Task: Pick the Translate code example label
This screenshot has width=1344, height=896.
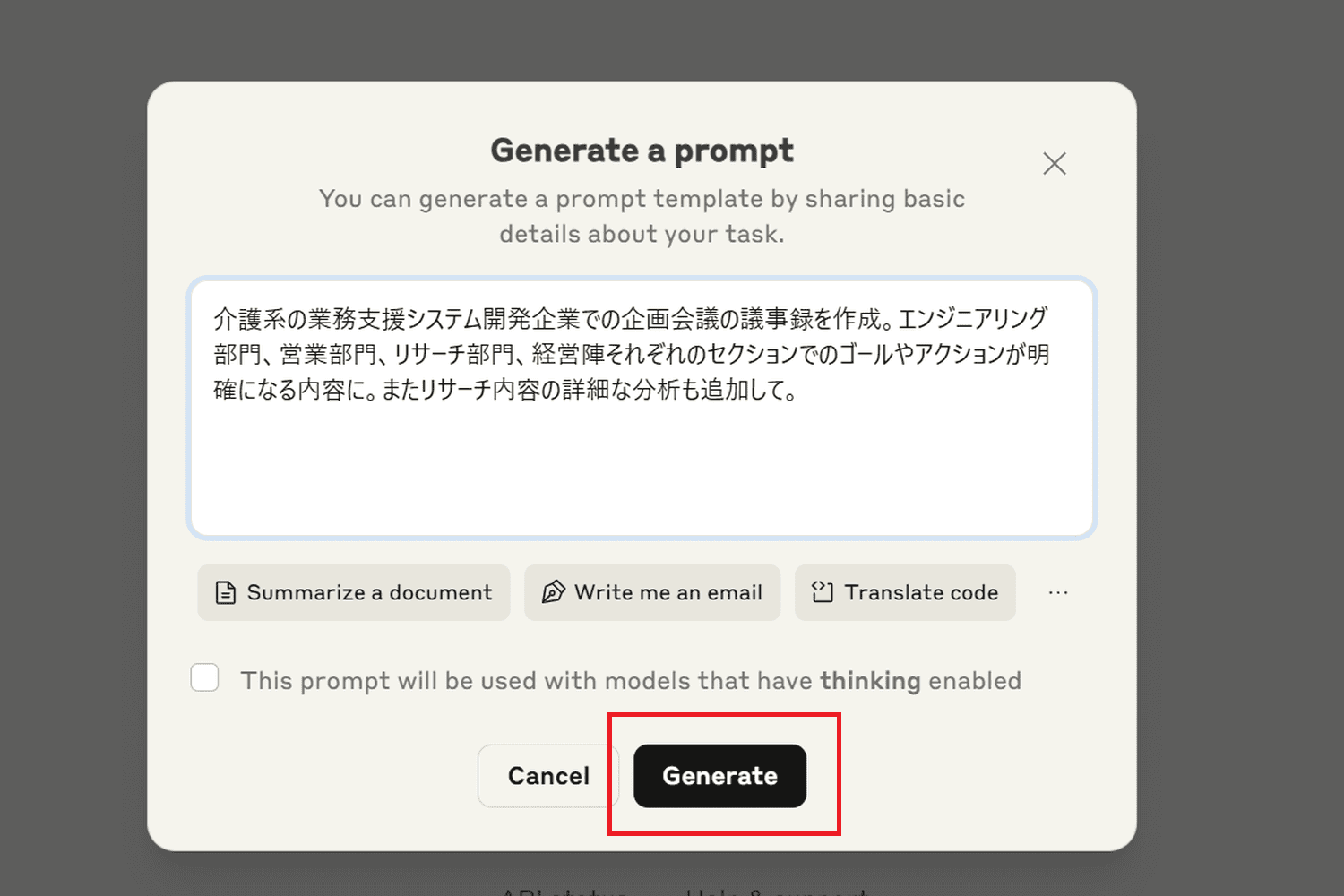Action: (x=921, y=593)
